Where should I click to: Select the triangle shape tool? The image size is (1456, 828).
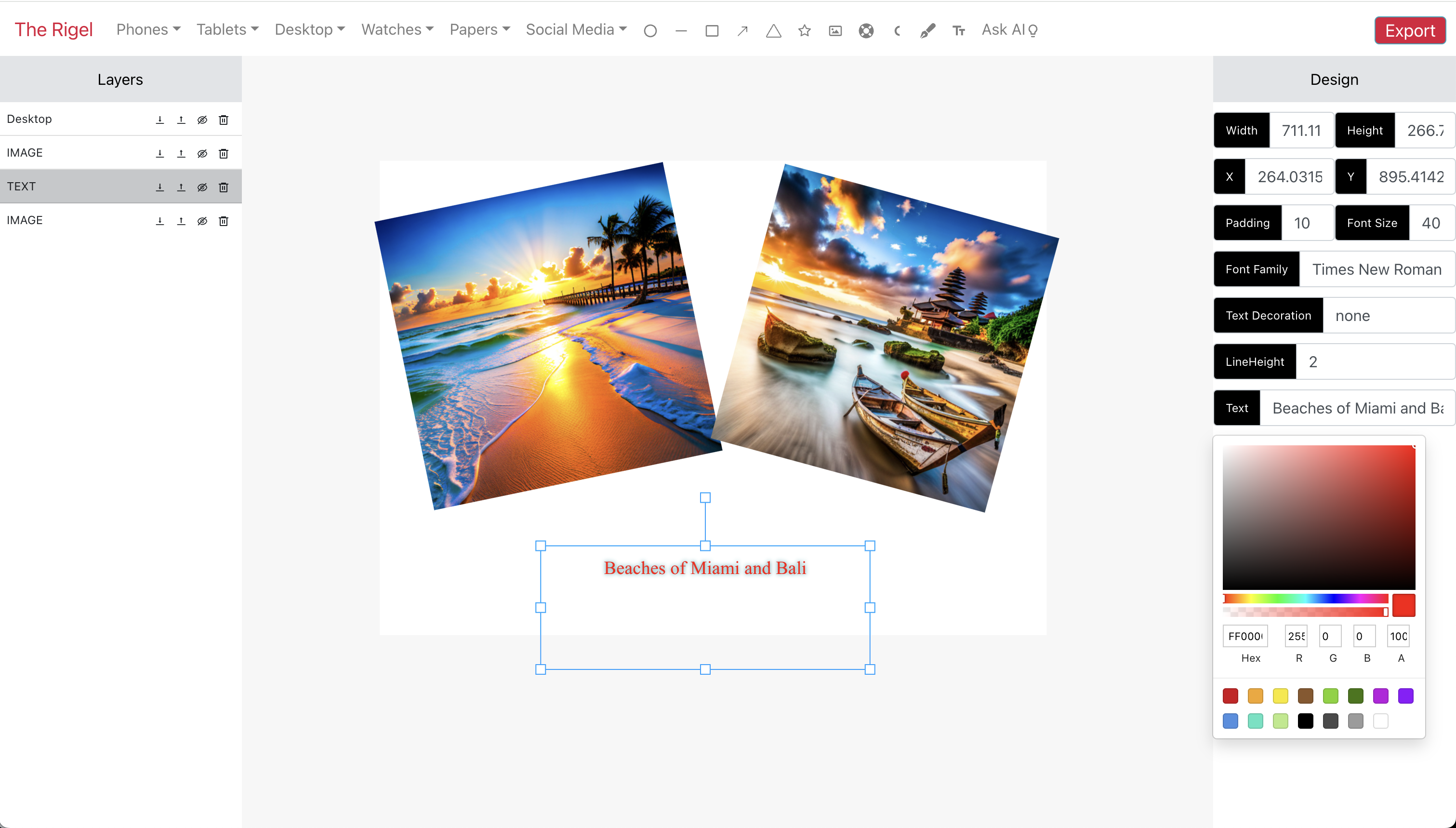click(x=773, y=31)
